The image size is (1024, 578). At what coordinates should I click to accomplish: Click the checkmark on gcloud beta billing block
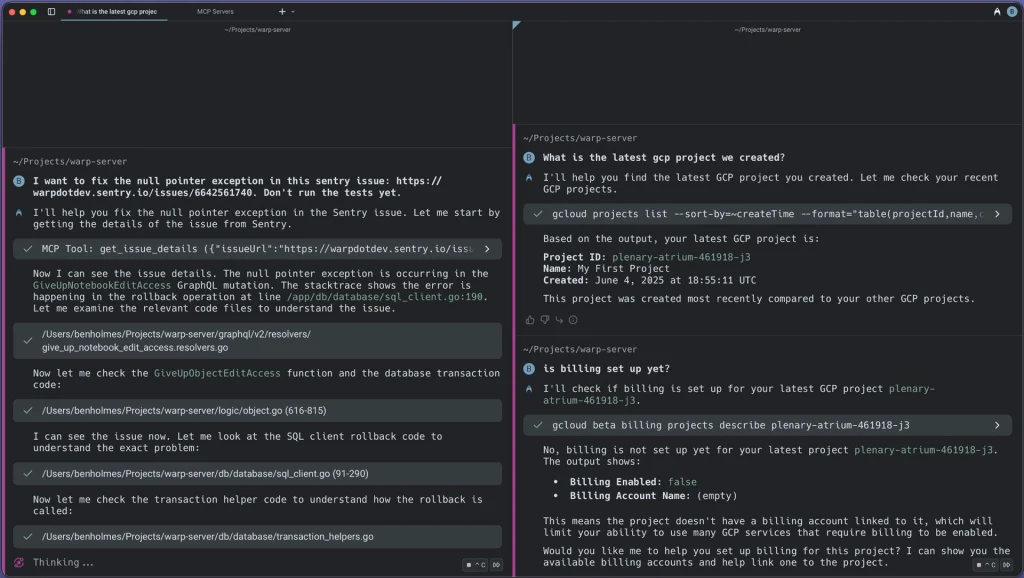pyautogui.click(x=538, y=425)
